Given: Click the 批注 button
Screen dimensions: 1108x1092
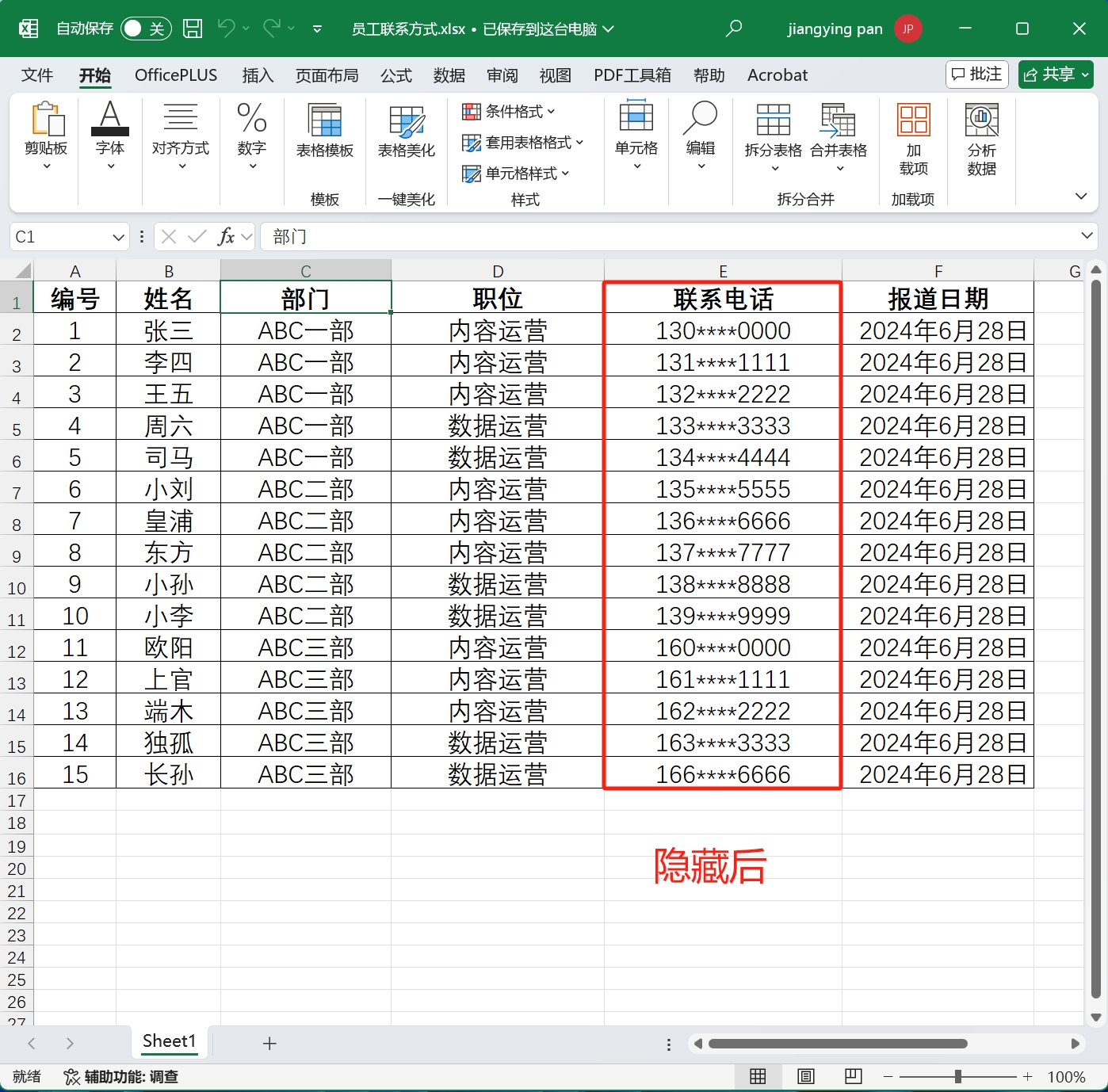Looking at the screenshot, I should [976, 74].
